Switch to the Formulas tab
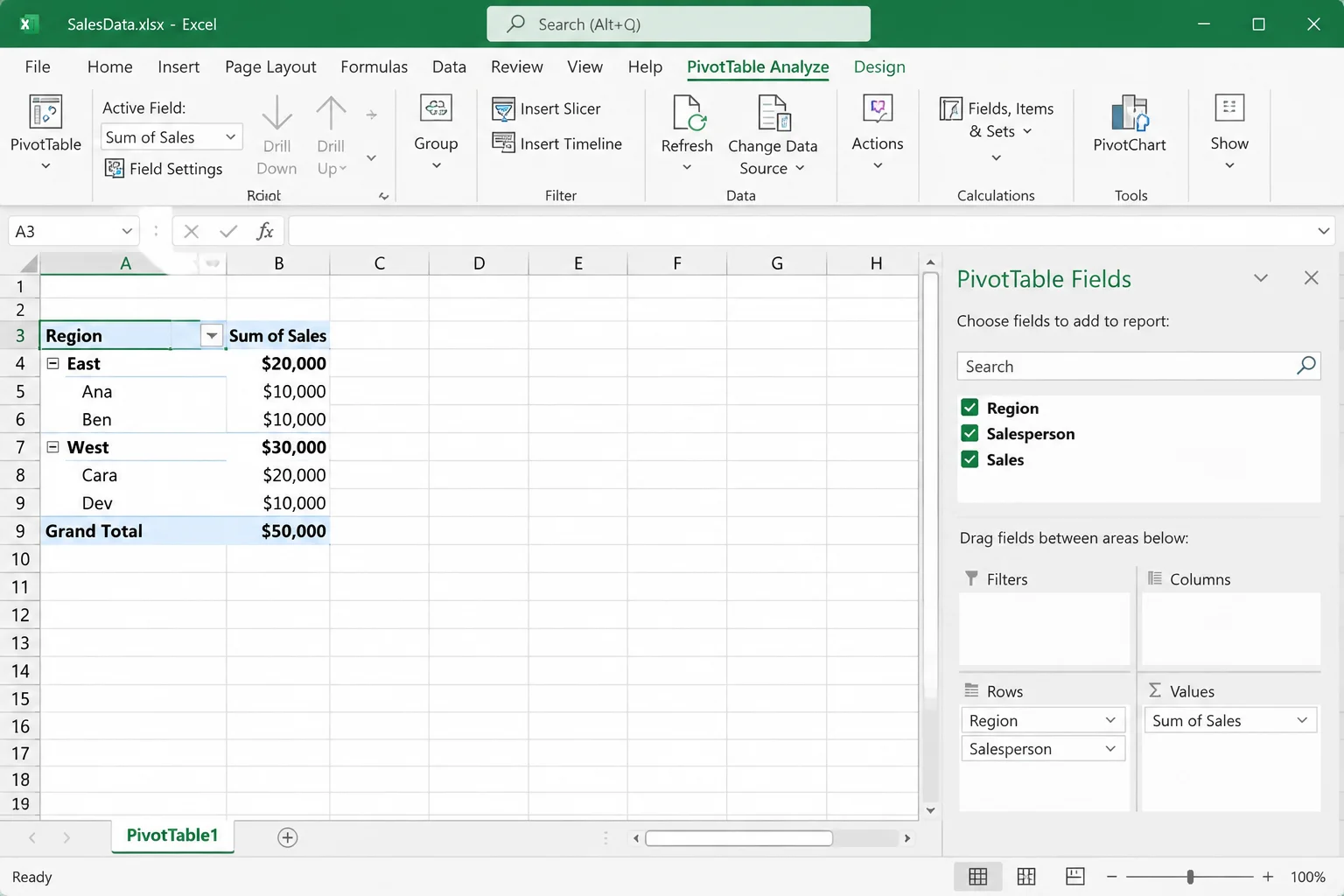Screen dimensions: 1344x896 point(374,66)
